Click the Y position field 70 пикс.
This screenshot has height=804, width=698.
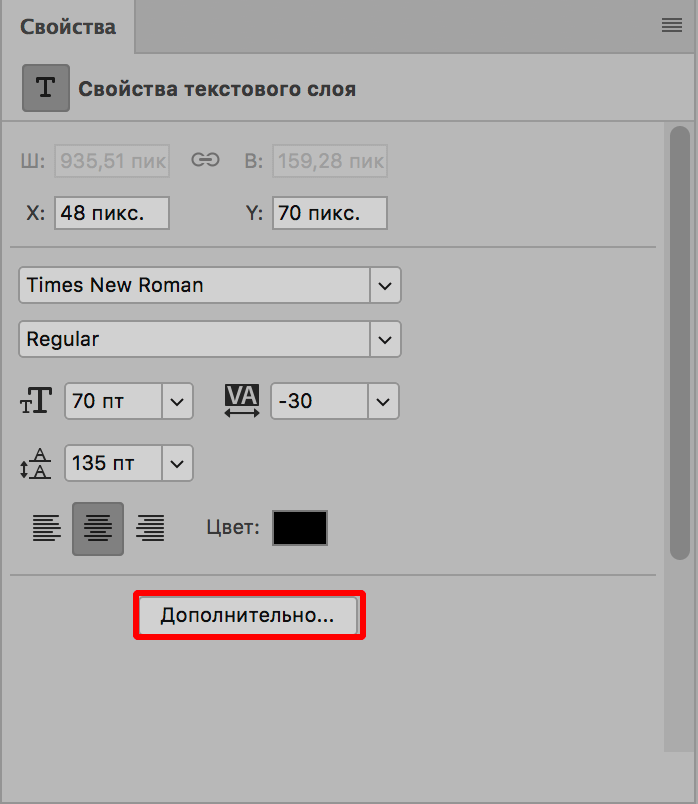click(330, 213)
